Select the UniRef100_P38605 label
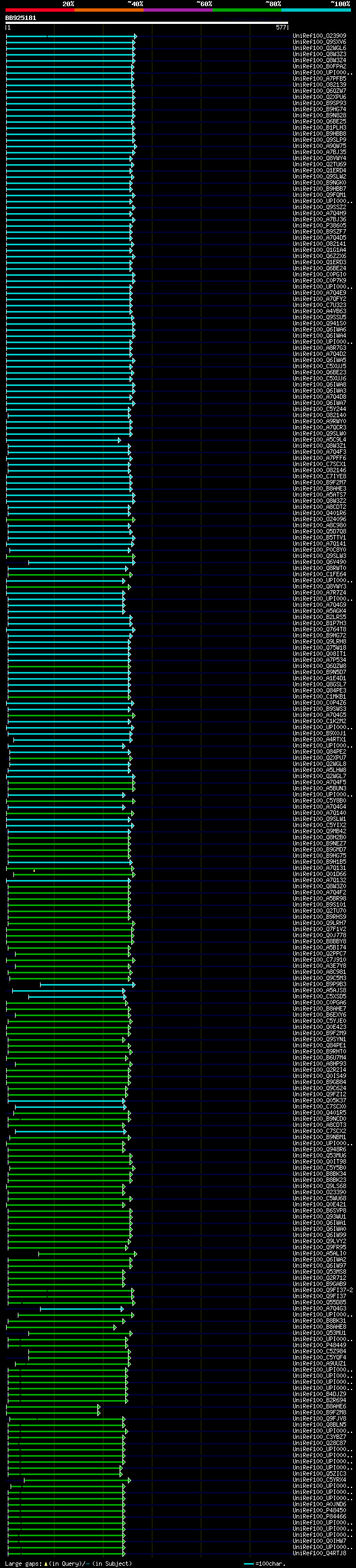This screenshot has width=356, height=1568. click(319, 226)
